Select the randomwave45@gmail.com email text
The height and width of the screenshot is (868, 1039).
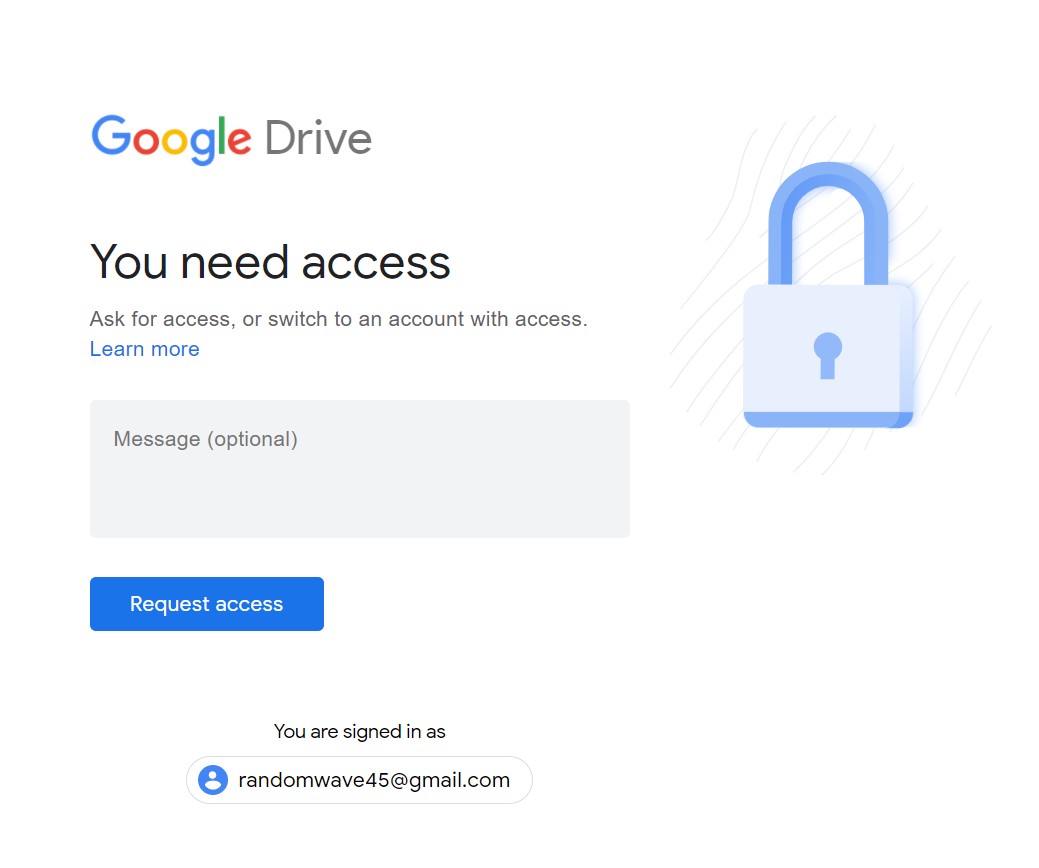[x=374, y=780]
